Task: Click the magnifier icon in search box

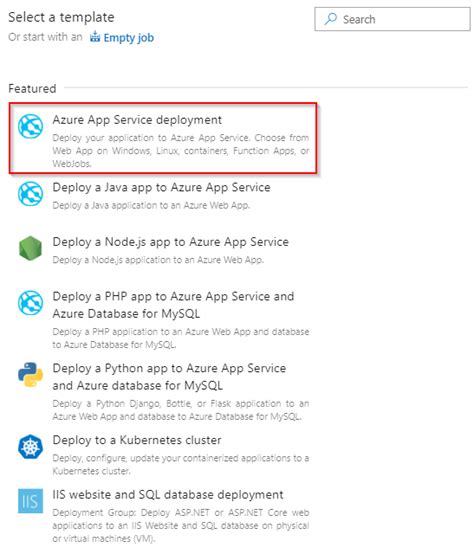Action: 331,19
